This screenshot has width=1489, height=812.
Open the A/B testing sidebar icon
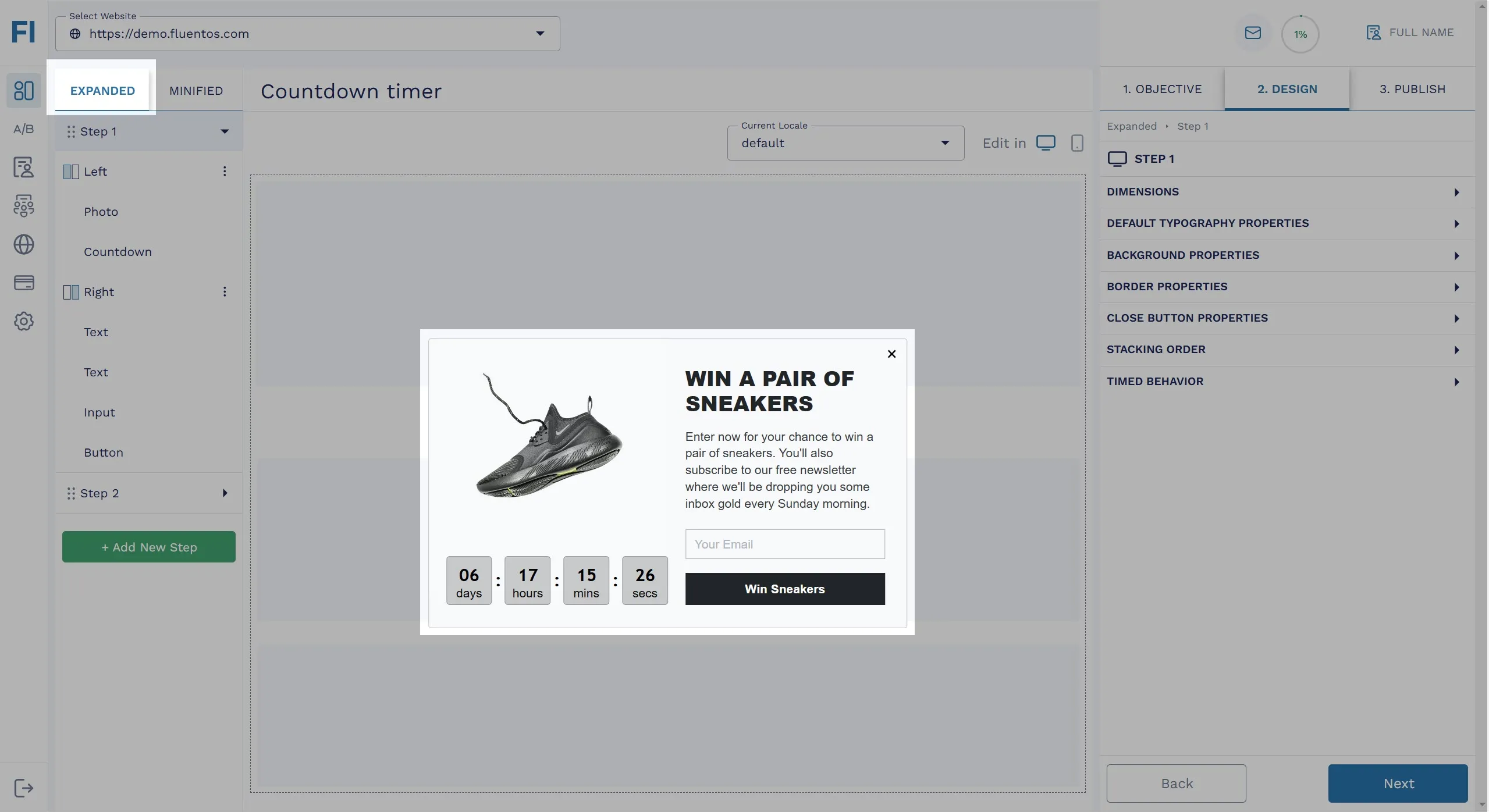tap(24, 129)
